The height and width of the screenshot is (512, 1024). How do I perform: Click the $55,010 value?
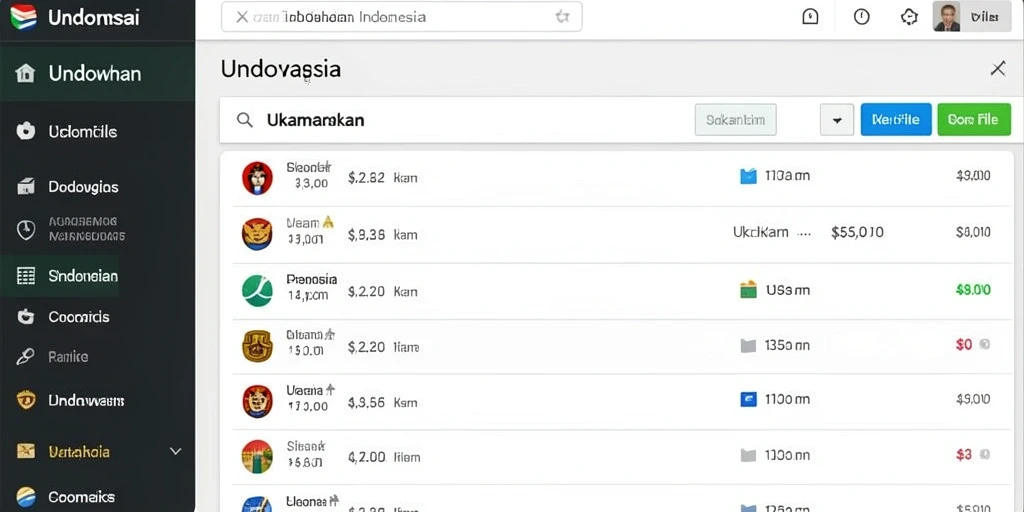point(857,232)
